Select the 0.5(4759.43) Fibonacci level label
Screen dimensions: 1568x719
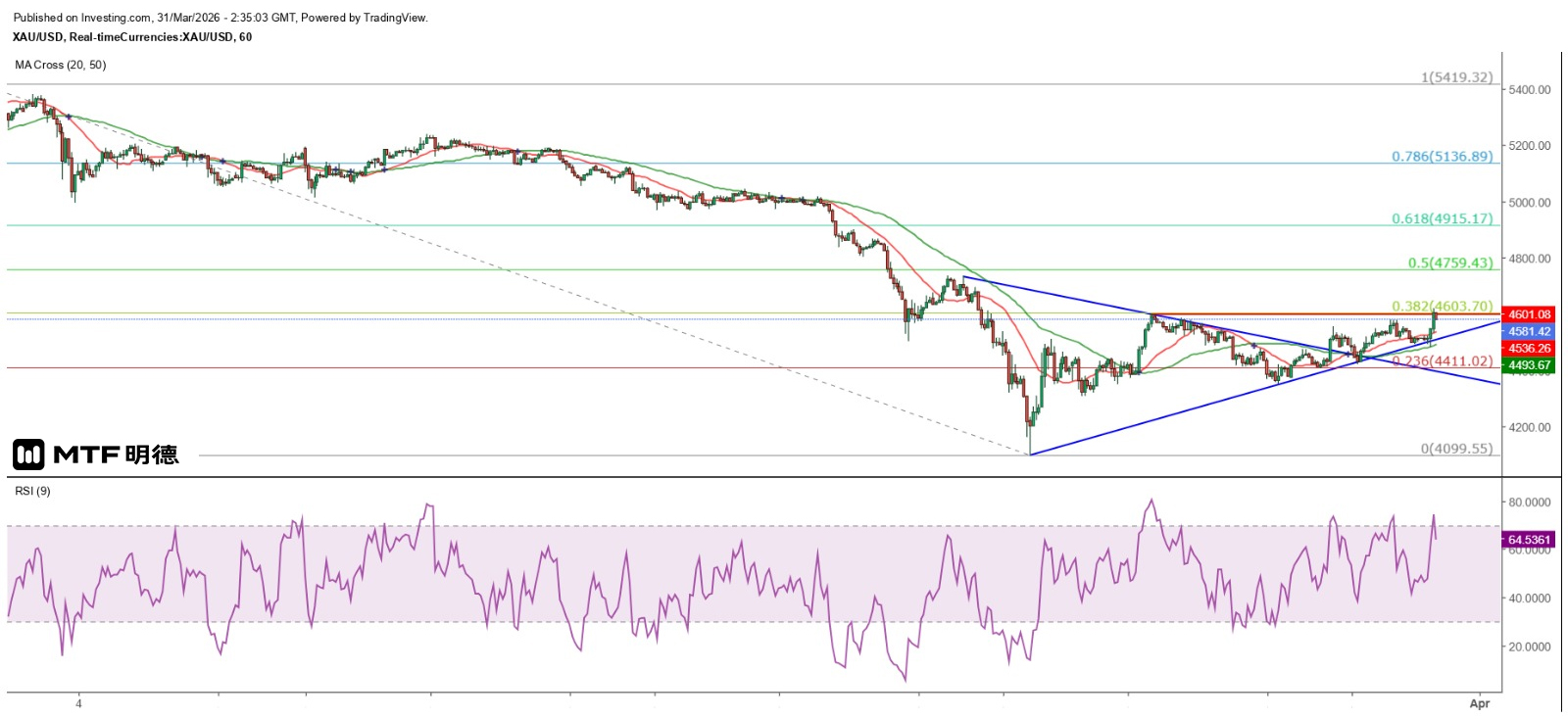coord(1450,263)
